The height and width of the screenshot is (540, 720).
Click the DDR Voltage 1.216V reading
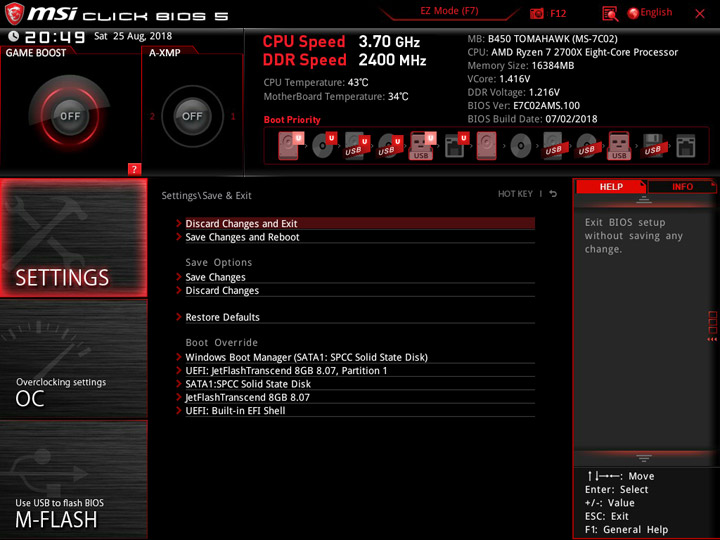pyautogui.click(x=513, y=92)
